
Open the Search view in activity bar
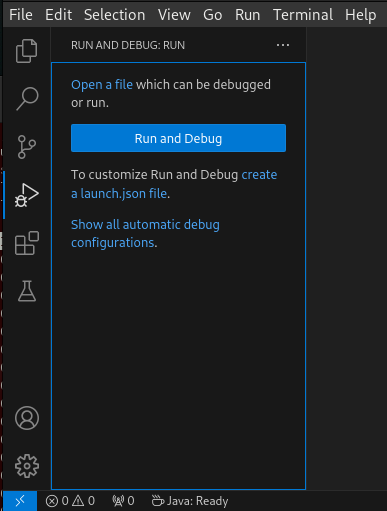click(x=27, y=99)
